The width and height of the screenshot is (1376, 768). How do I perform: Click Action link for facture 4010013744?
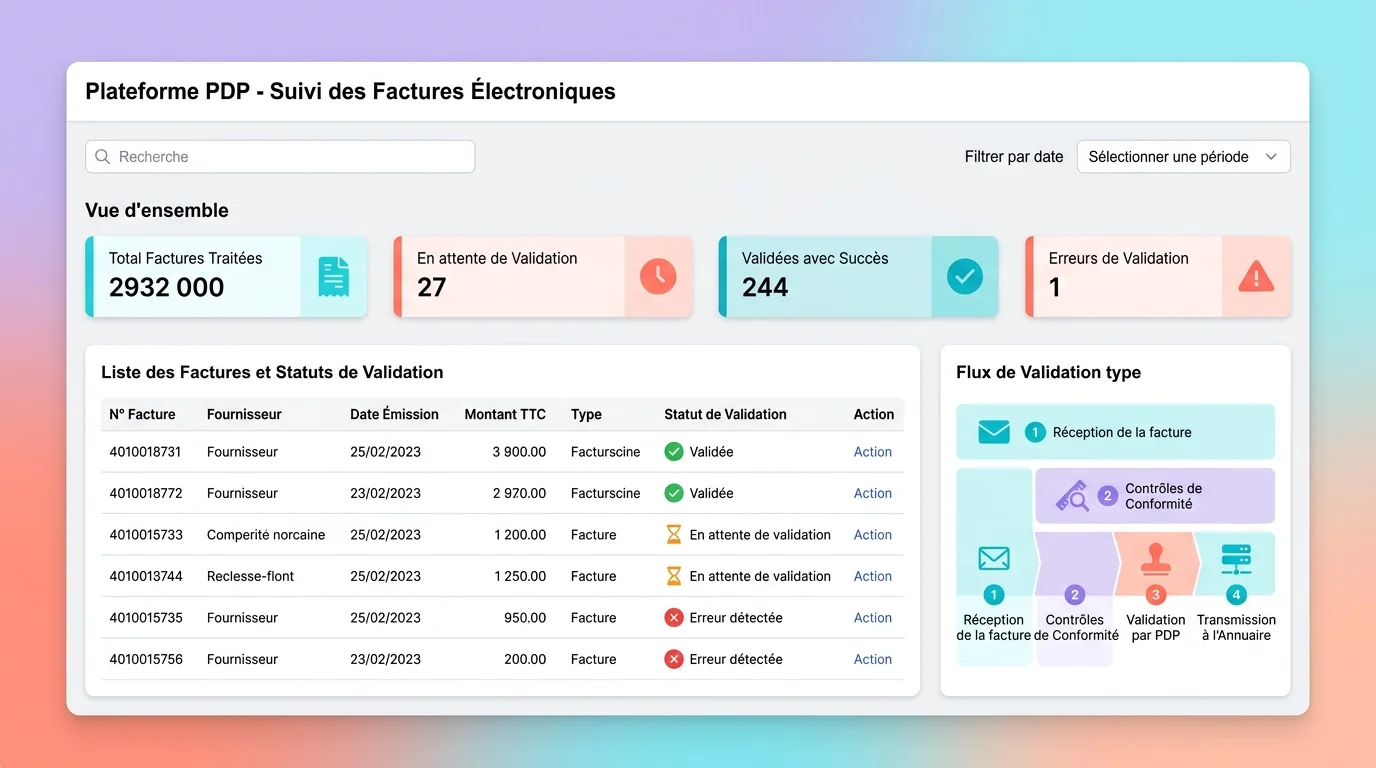point(872,576)
